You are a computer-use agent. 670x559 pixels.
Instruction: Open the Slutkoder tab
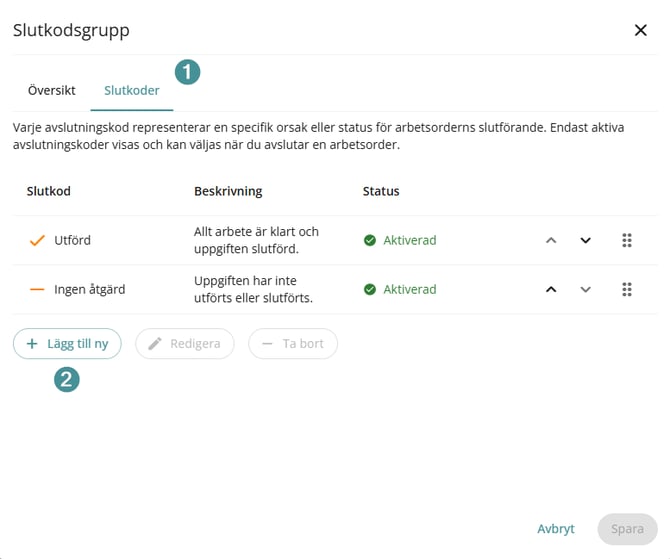pyautogui.click(x=132, y=91)
